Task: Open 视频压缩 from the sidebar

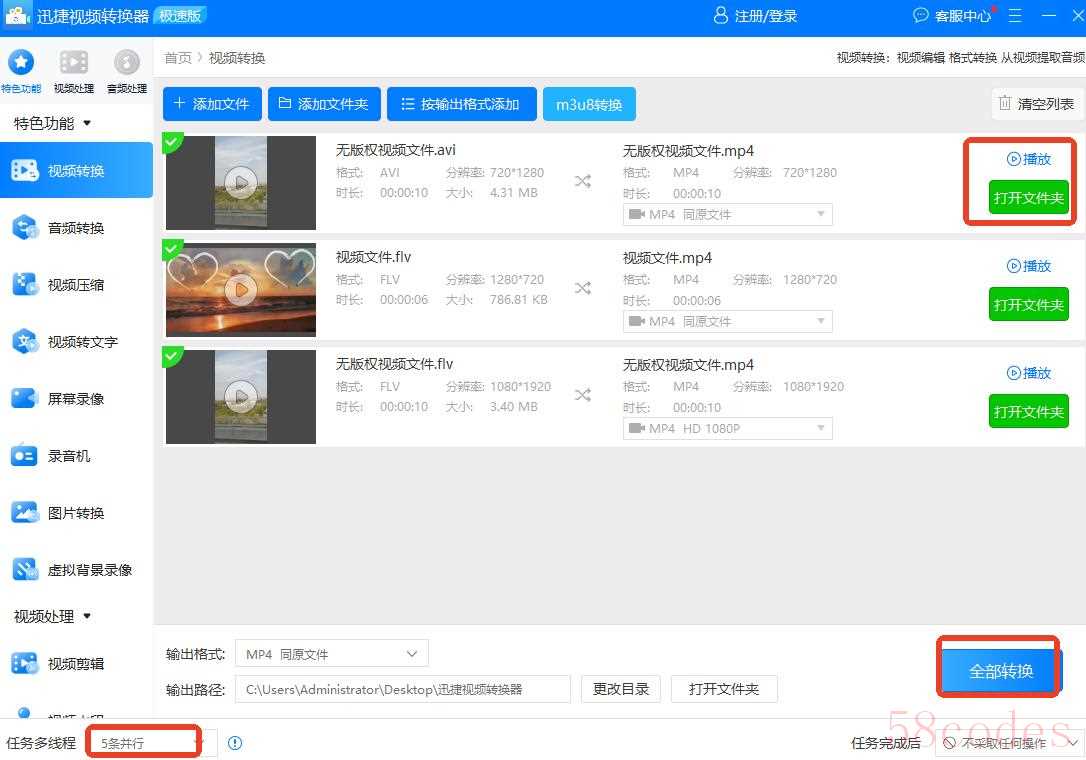Action: coord(76,285)
